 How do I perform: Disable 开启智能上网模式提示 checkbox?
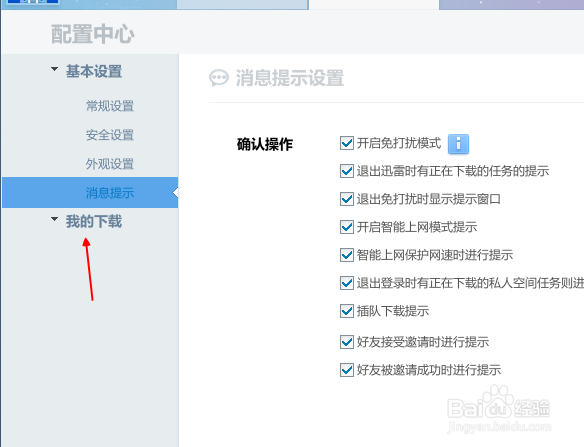coord(347,227)
